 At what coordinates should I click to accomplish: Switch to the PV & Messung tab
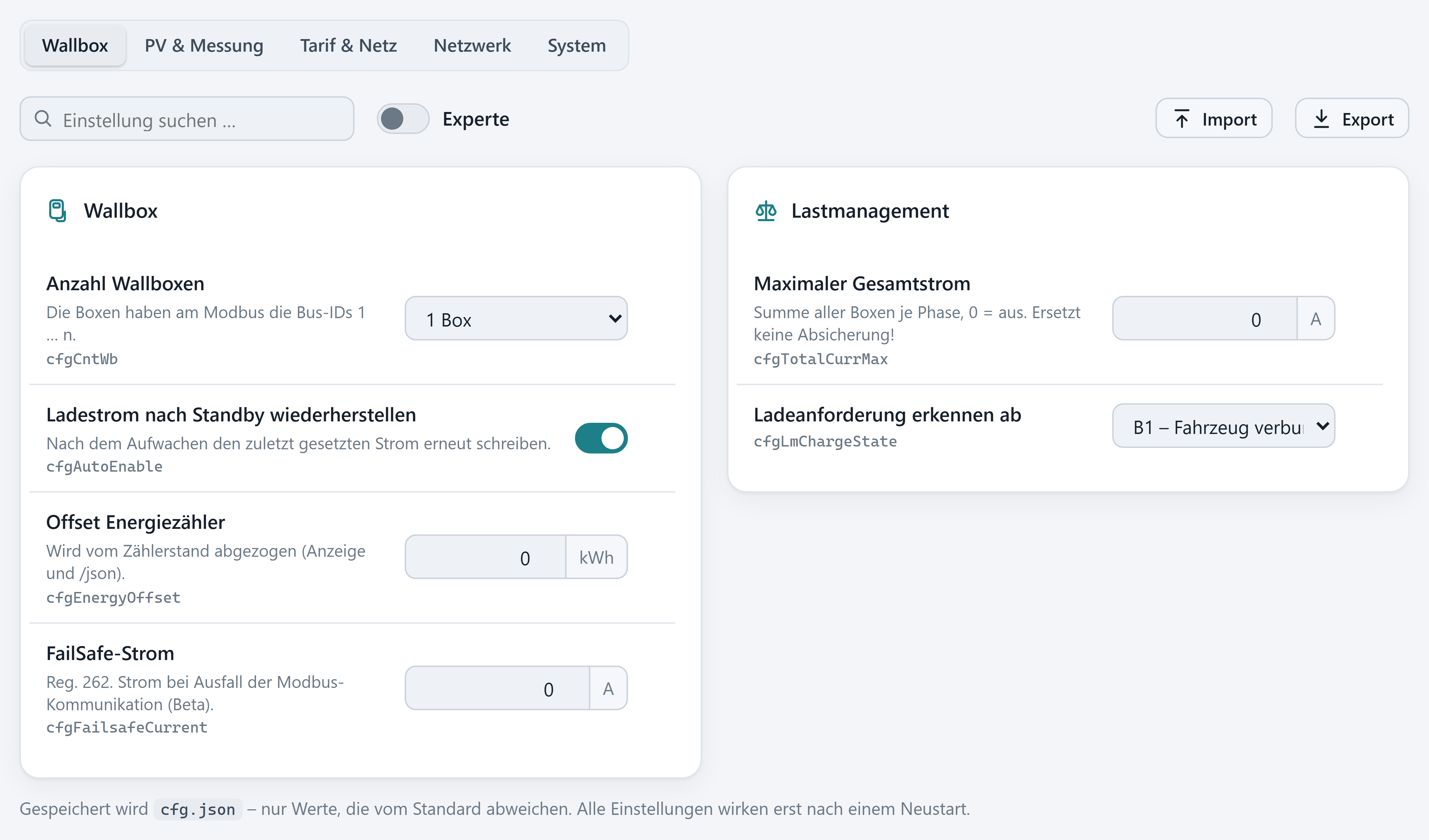pos(204,45)
